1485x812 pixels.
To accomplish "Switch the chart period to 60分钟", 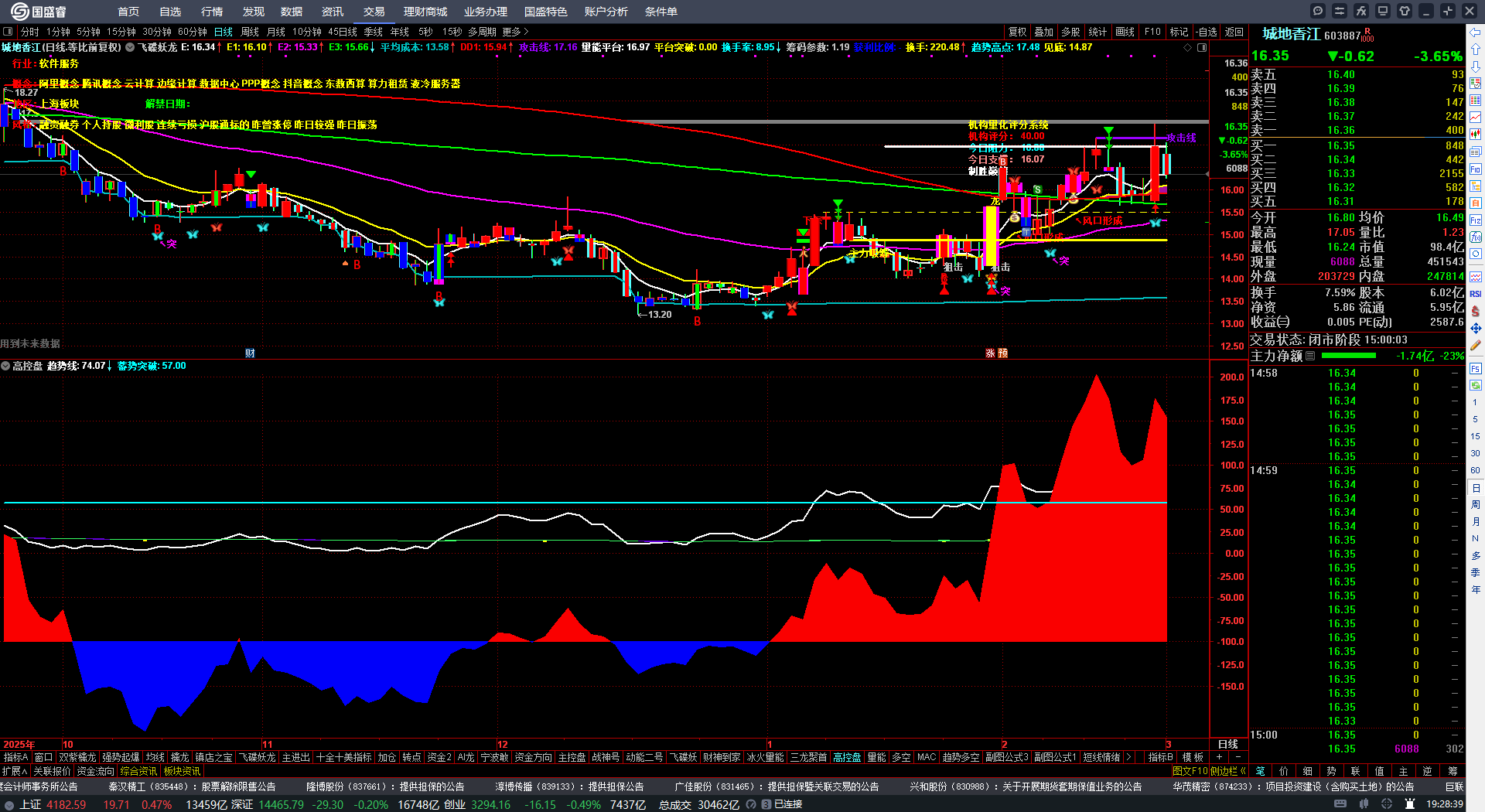I will [193, 32].
